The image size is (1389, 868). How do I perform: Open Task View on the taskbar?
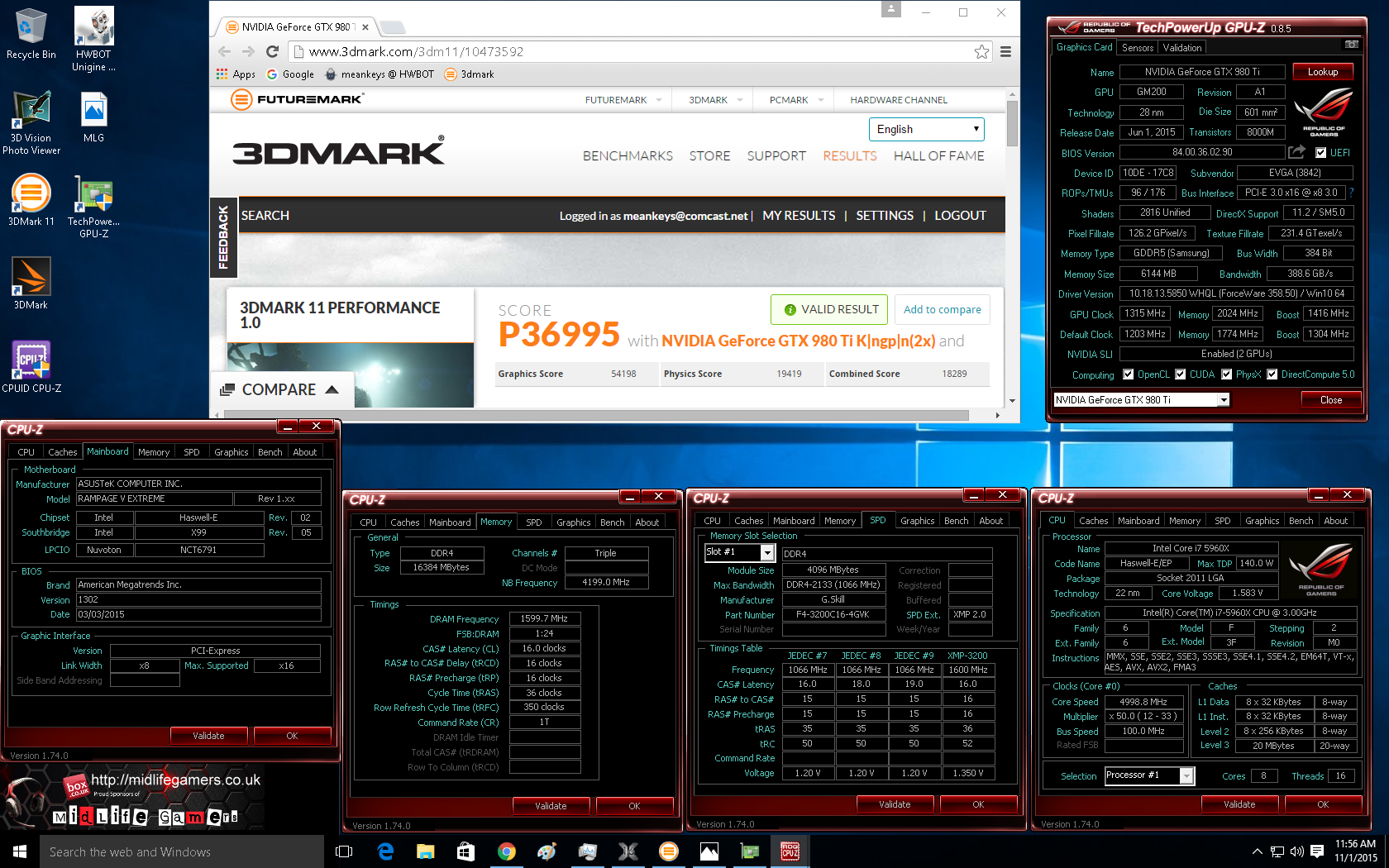(x=344, y=851)
